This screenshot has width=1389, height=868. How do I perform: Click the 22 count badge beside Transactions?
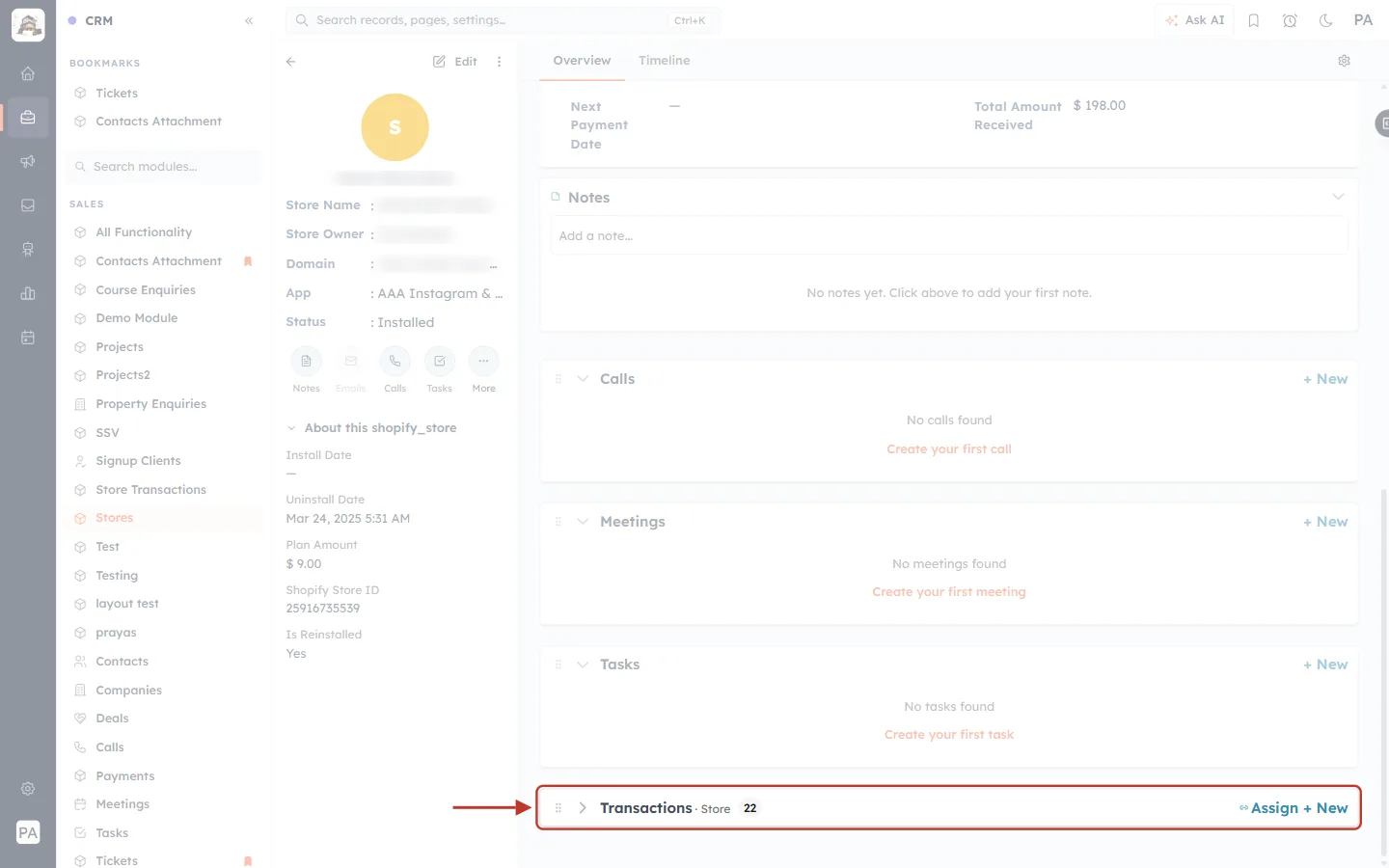749,808
